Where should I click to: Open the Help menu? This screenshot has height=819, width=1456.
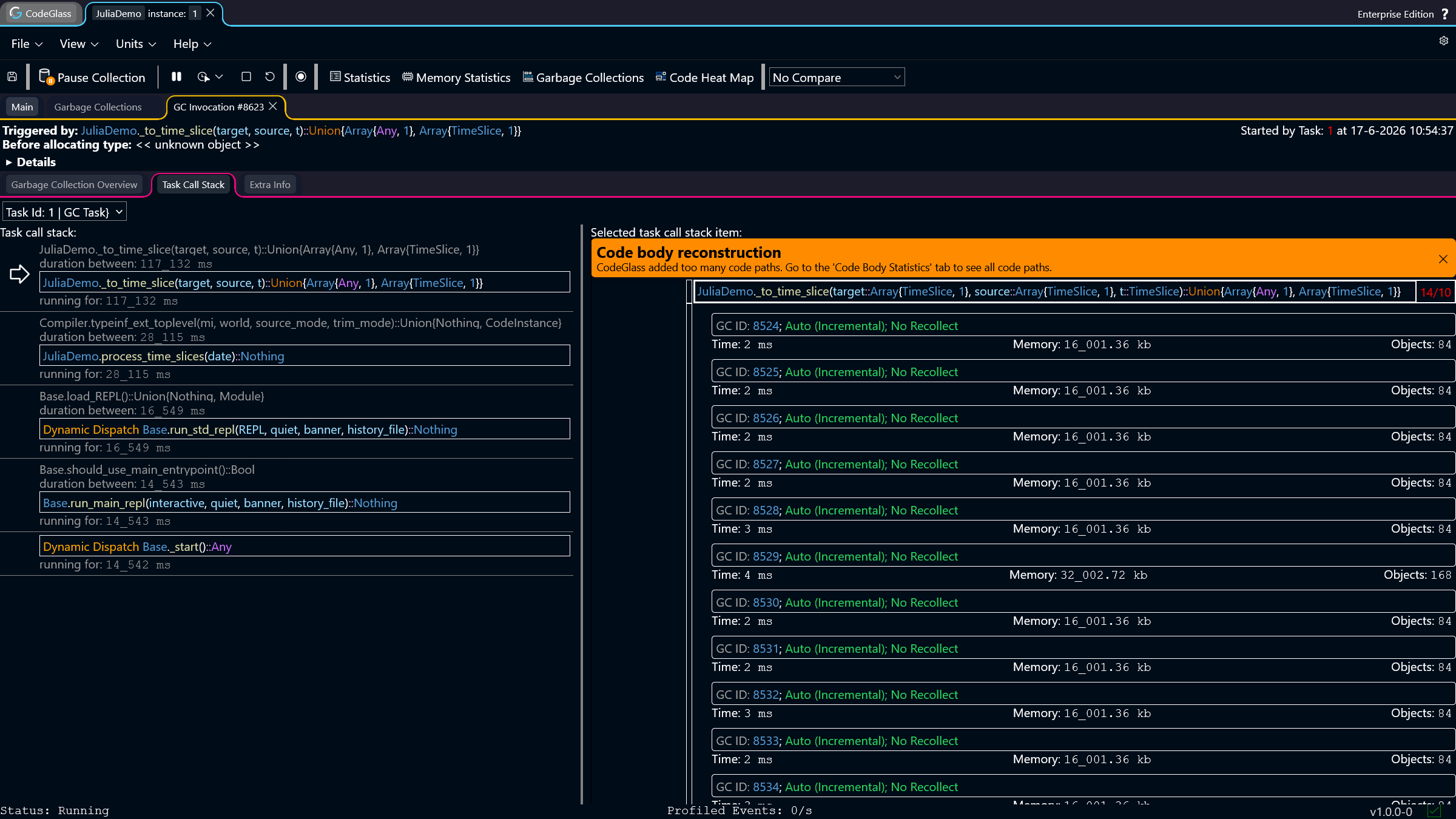pyautogui.click(x=192, y=44)
